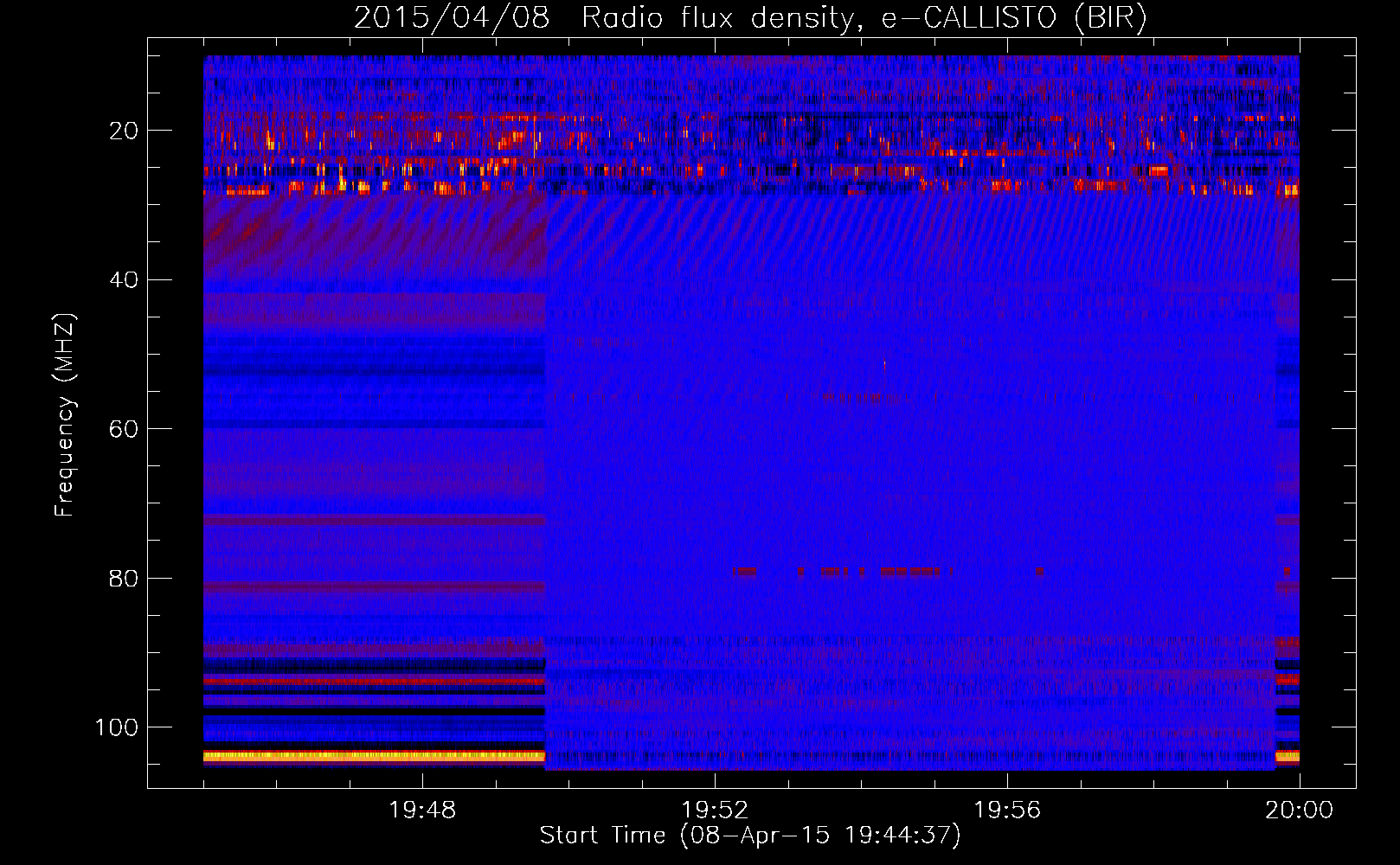This screenshot has width=1400, height=865.
Task: Click the plot title mentioning e-CALLISTO (BIR)
Action: (x=750, y=17)
